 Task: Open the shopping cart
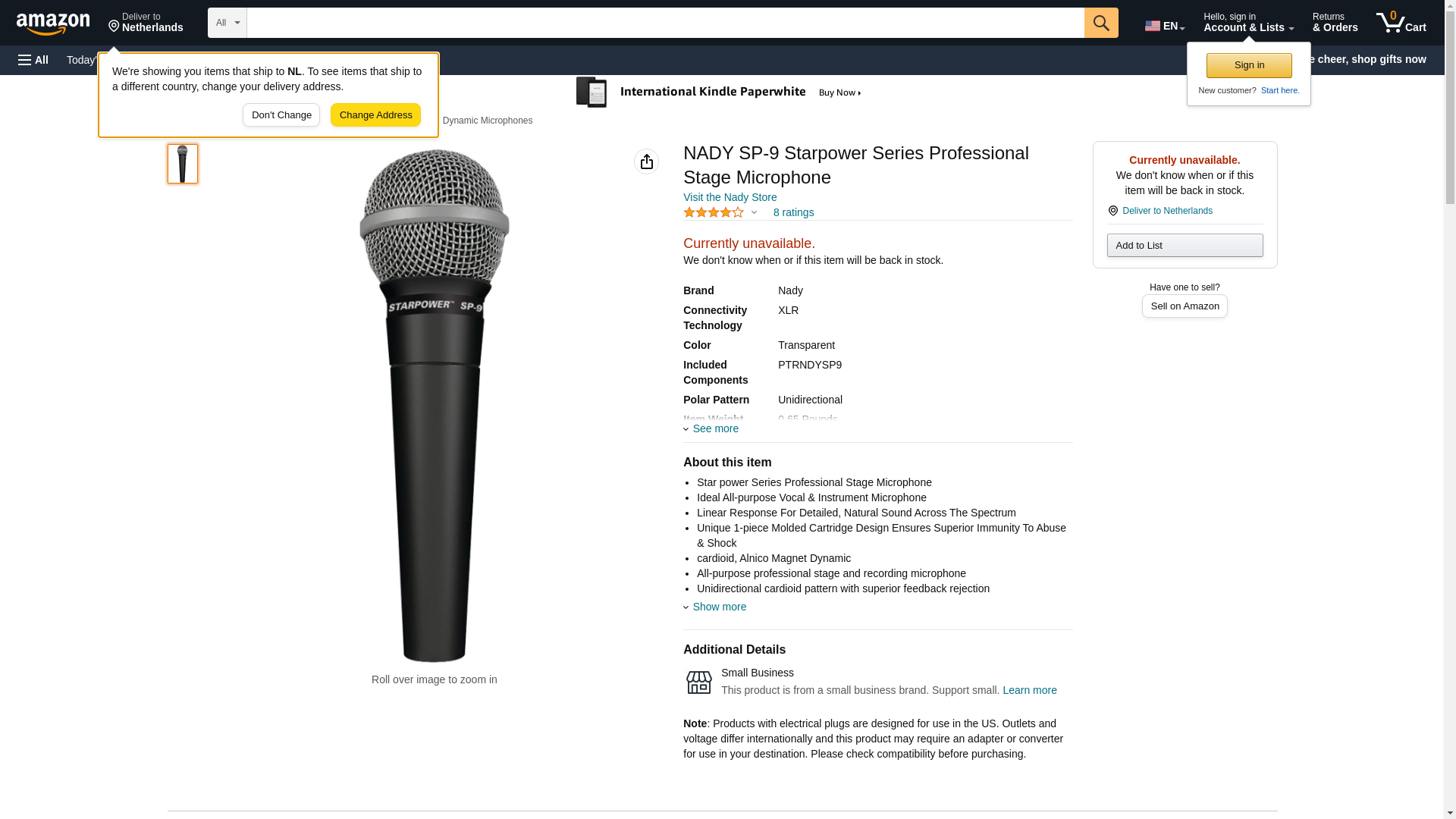pyautogui.click(x=1401, y=23)
